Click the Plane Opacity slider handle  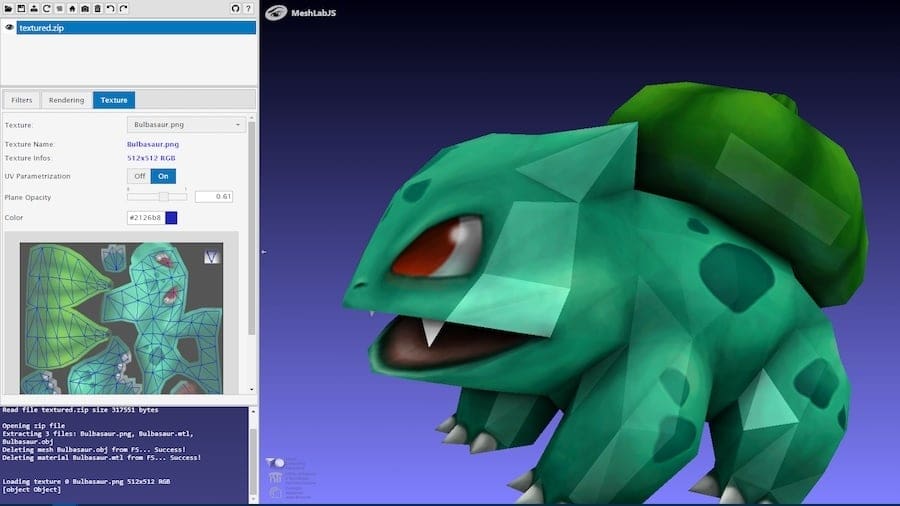pos(164,197)
